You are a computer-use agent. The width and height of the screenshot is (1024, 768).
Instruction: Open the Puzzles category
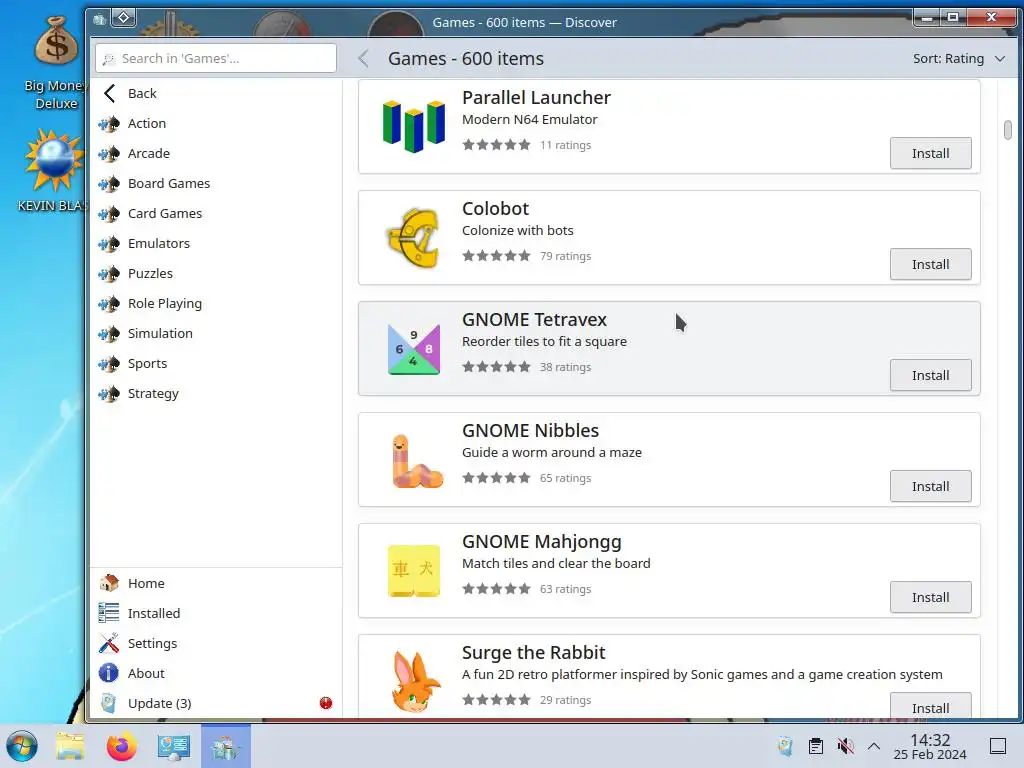click(216, 274)
